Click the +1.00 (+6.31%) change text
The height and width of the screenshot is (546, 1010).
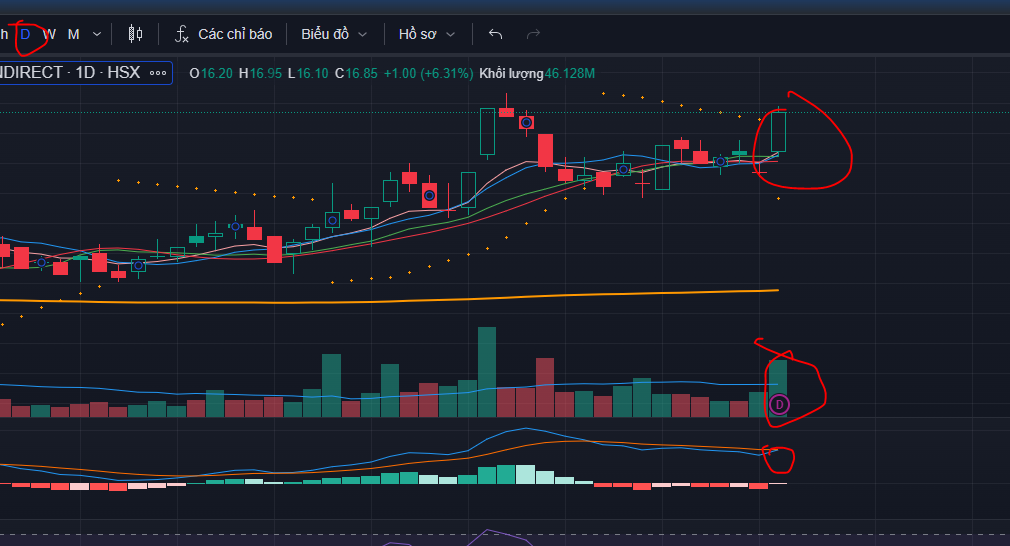pos(428,73)
